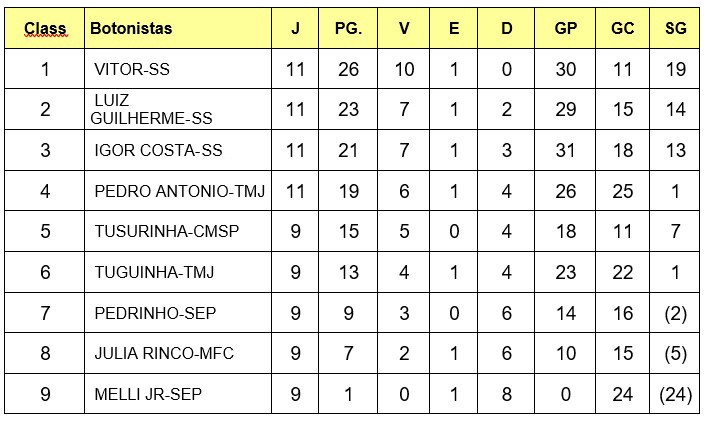The image size is (709, 422).
Task: Select the "SG" header cell
Action: 676,29
